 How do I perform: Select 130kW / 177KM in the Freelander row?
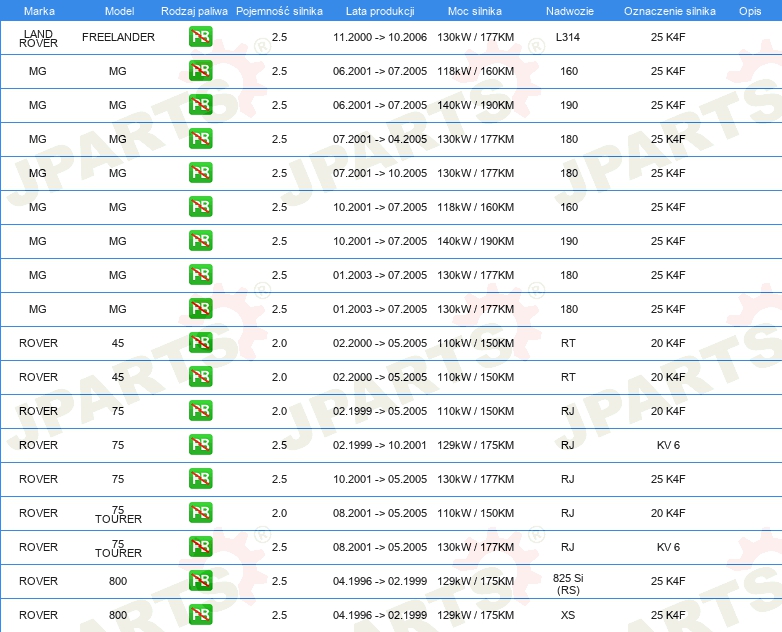click(x=475, y=37)
